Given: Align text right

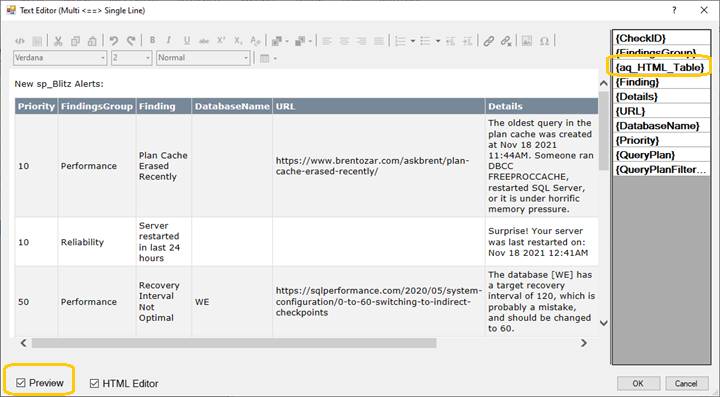Looking at the screenshot, I should [361, 41].
